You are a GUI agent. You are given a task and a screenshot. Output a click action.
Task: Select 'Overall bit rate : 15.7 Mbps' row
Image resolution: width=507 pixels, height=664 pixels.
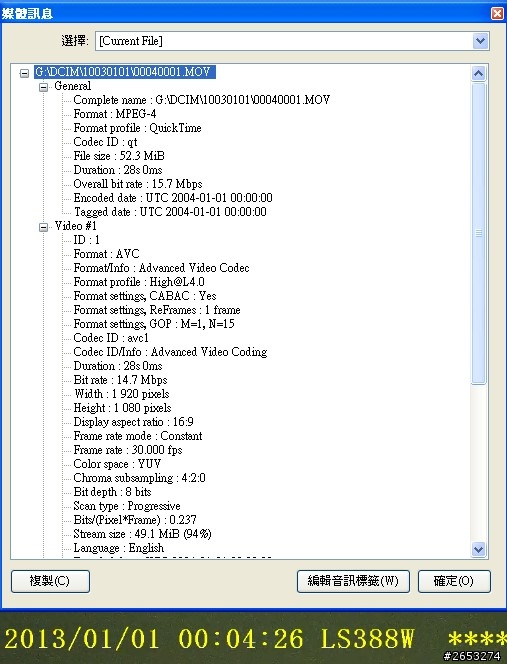coord(138,184)
